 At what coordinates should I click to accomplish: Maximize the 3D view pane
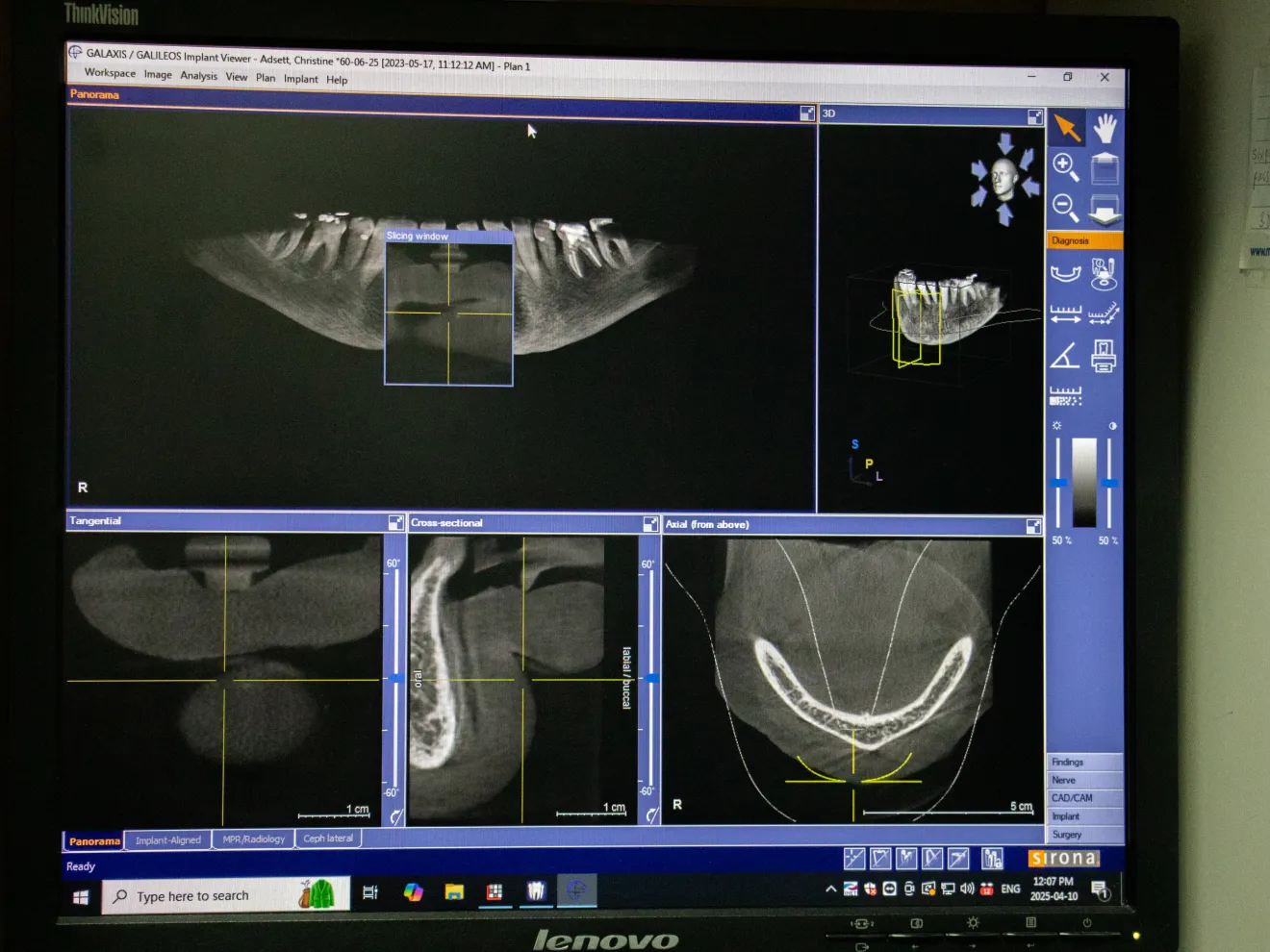point(1035,116)
